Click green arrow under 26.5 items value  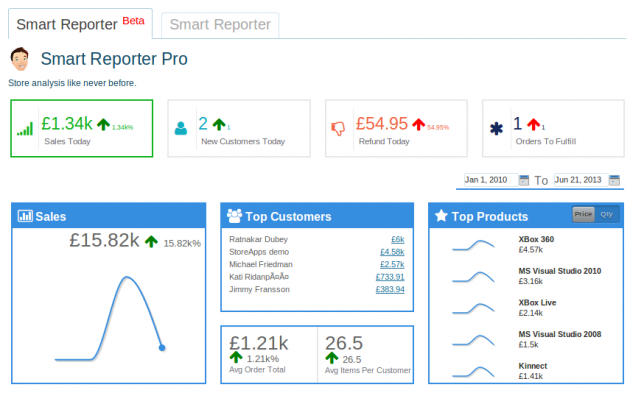tap(331, 357)
